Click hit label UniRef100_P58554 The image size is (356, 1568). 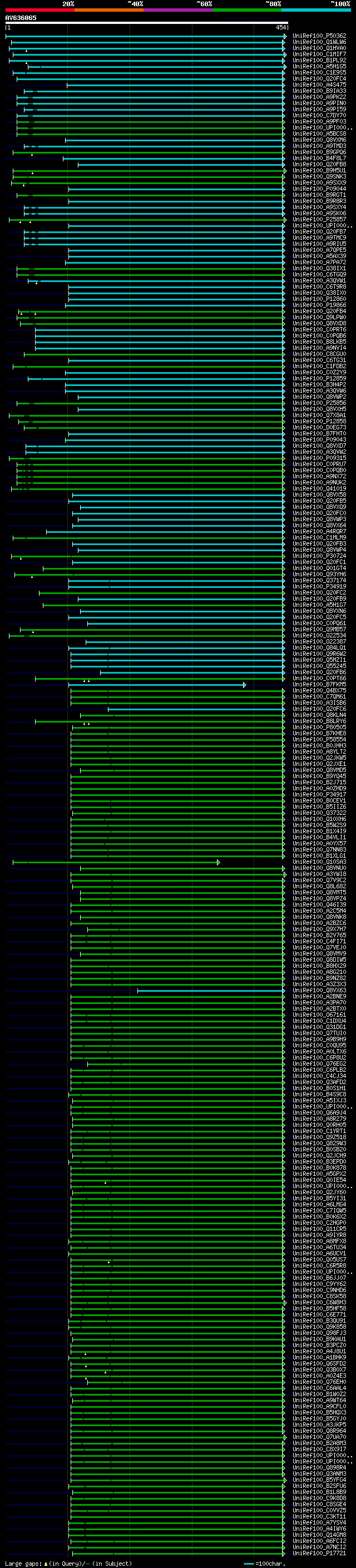point(319,740)
